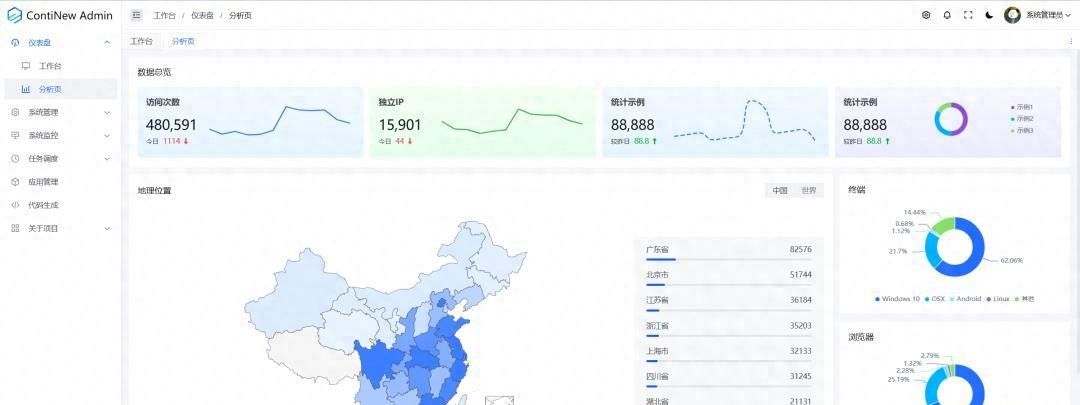The width and height of the screenshot is (1080, 405).
Task: Toggle Android legend in 终端 chart
Action: pos(966,299)
